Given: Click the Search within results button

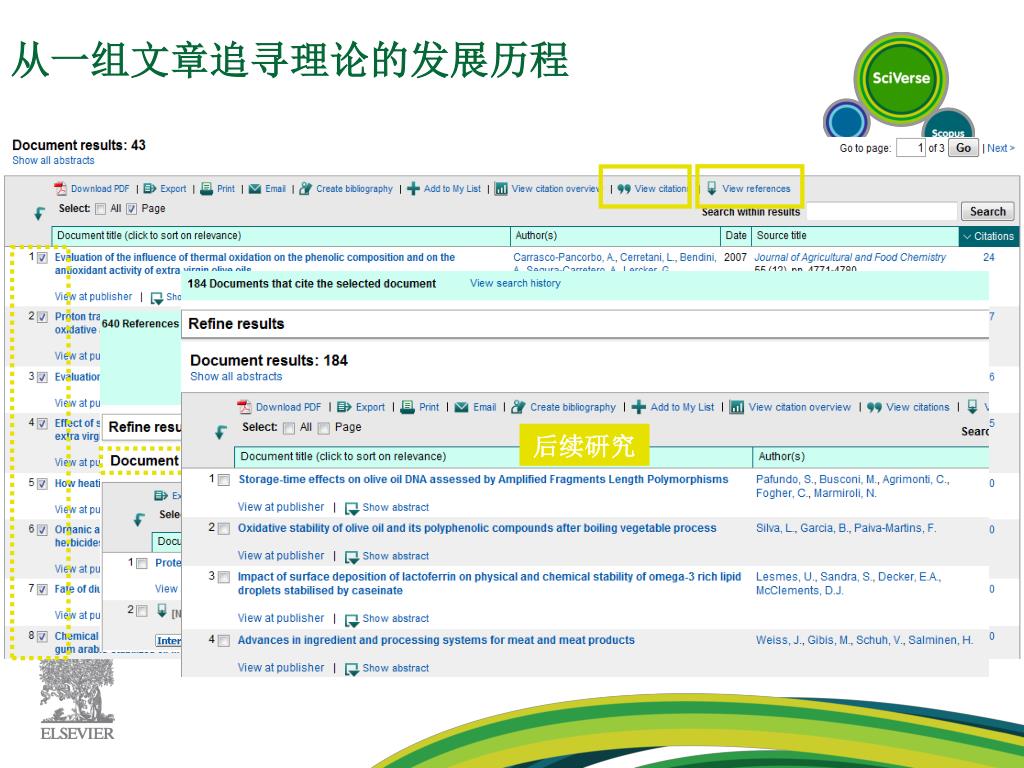Looking at the screenshot, I should point(987,212).
